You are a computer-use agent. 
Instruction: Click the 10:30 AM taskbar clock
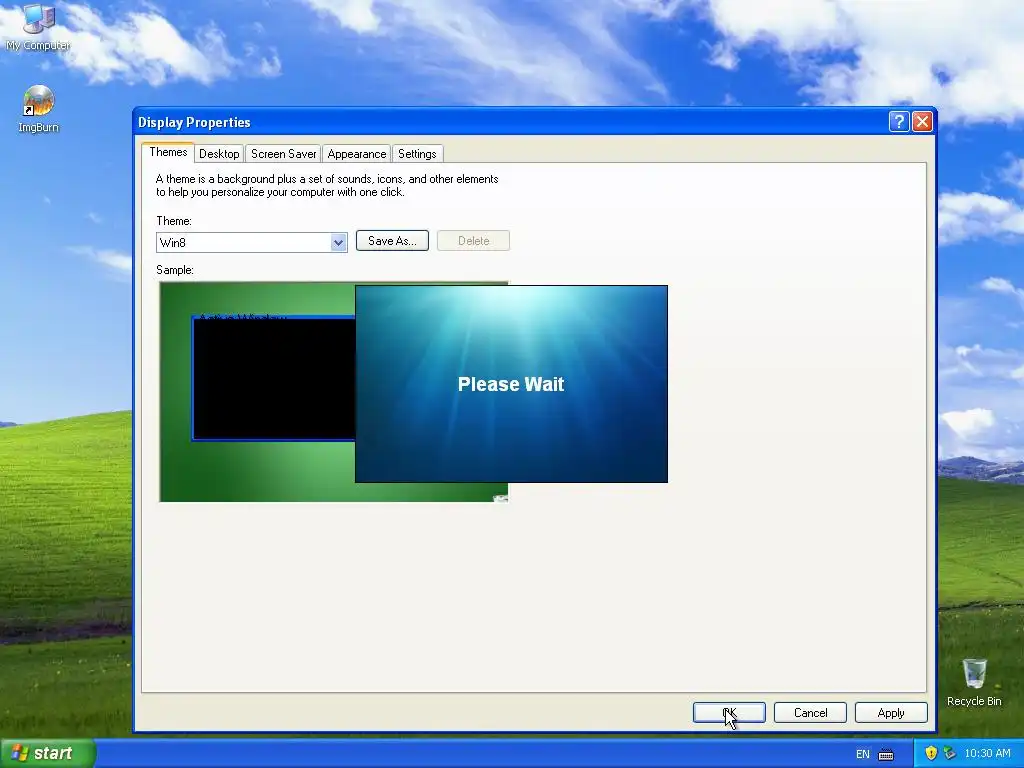pyautogui.click(x=987, y=753)
